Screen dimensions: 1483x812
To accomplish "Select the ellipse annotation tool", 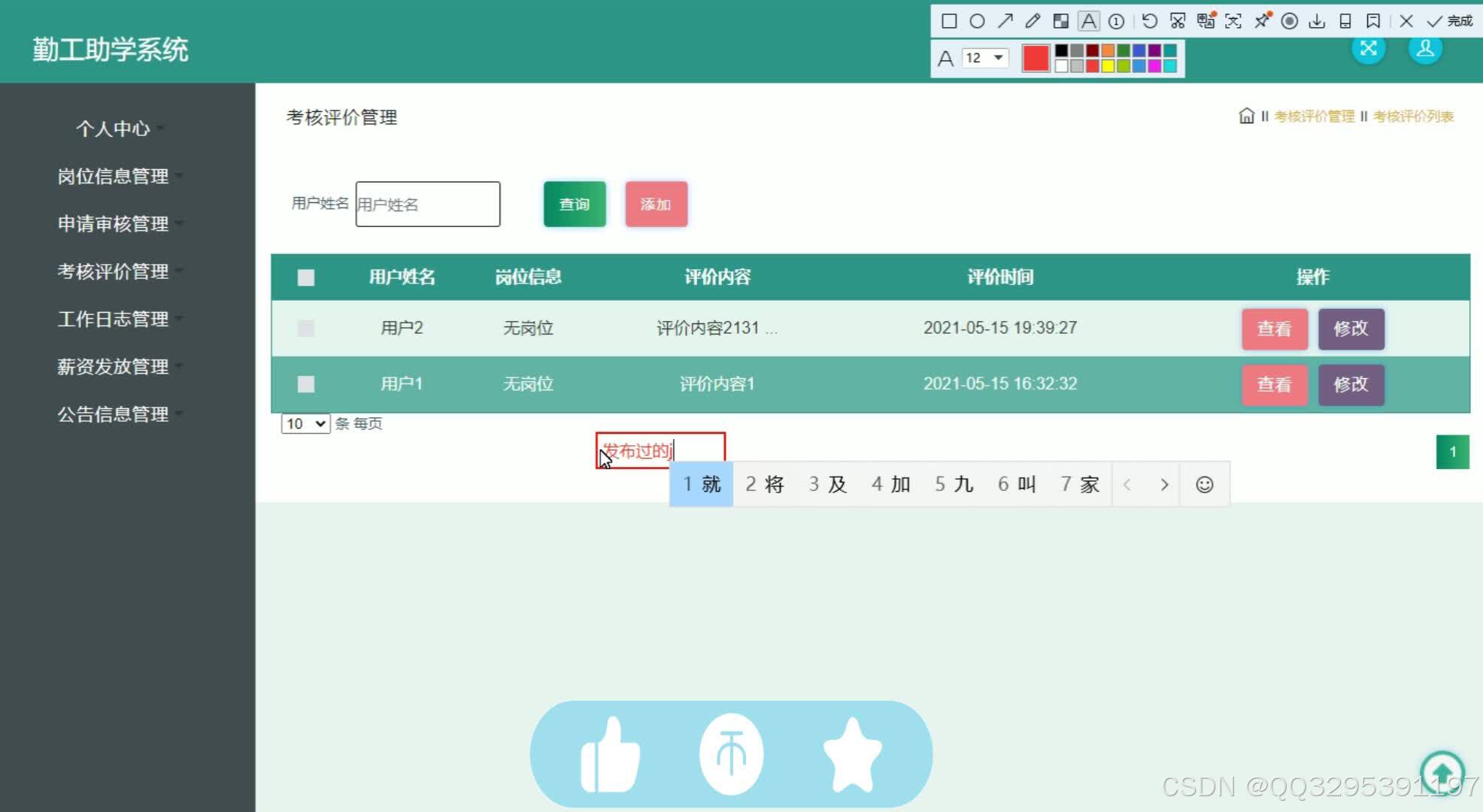I will point(977,21).
